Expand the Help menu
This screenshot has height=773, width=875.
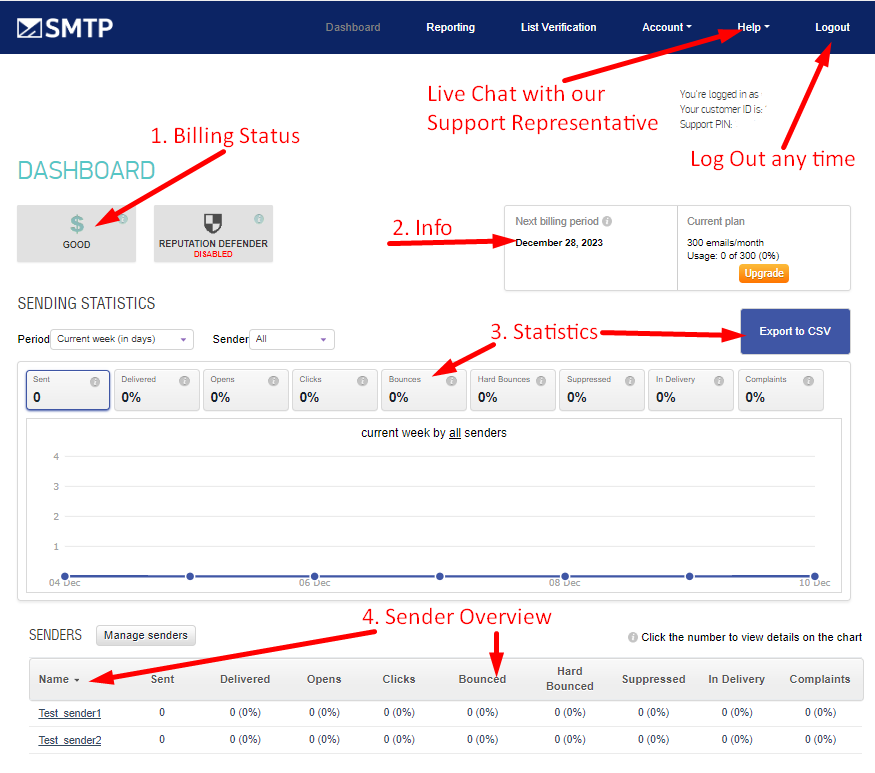point(753,27)
